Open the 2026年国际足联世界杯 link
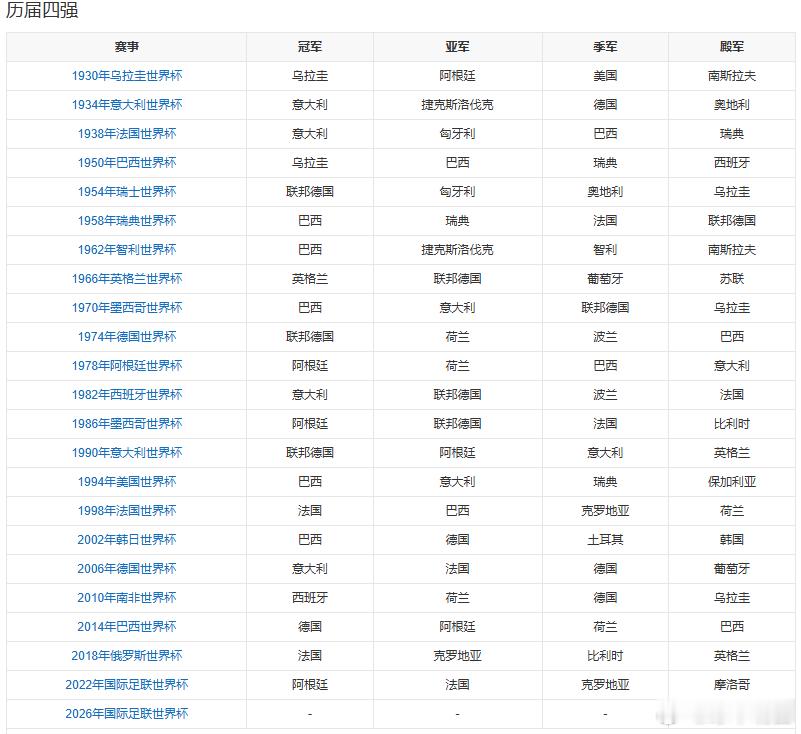 127,714
